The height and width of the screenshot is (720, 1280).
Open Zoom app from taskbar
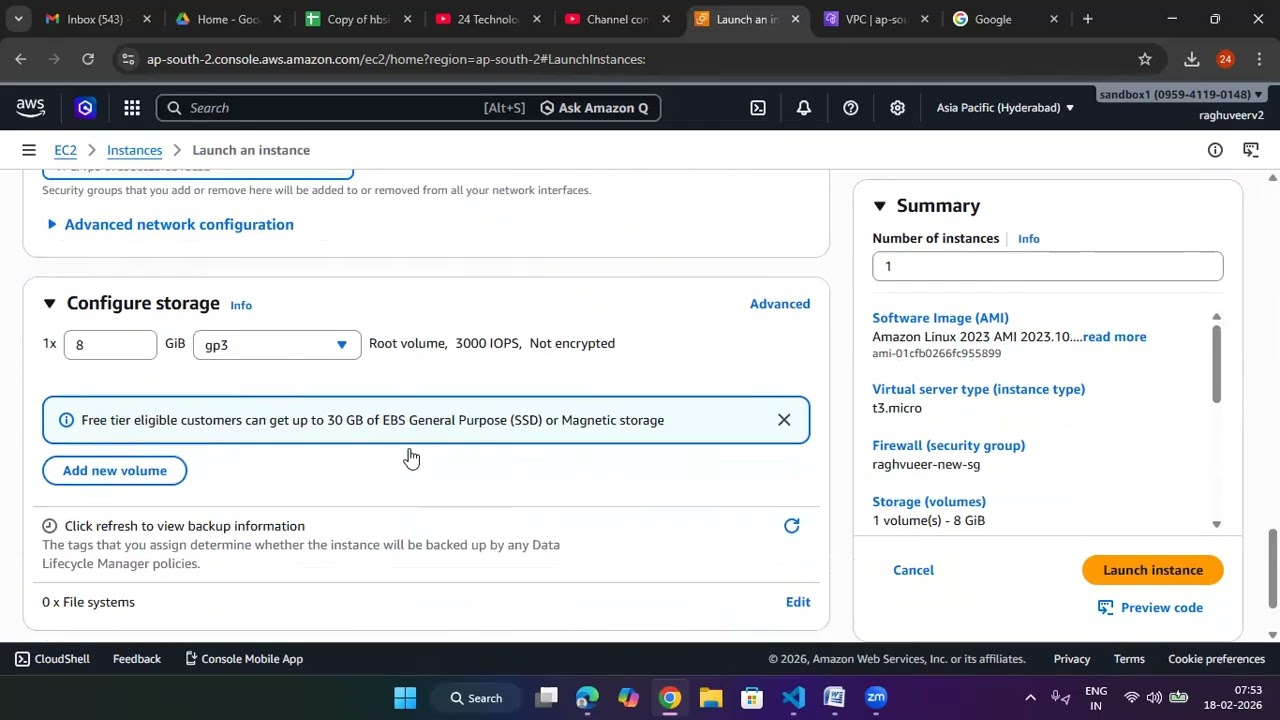tap(876, 698)
